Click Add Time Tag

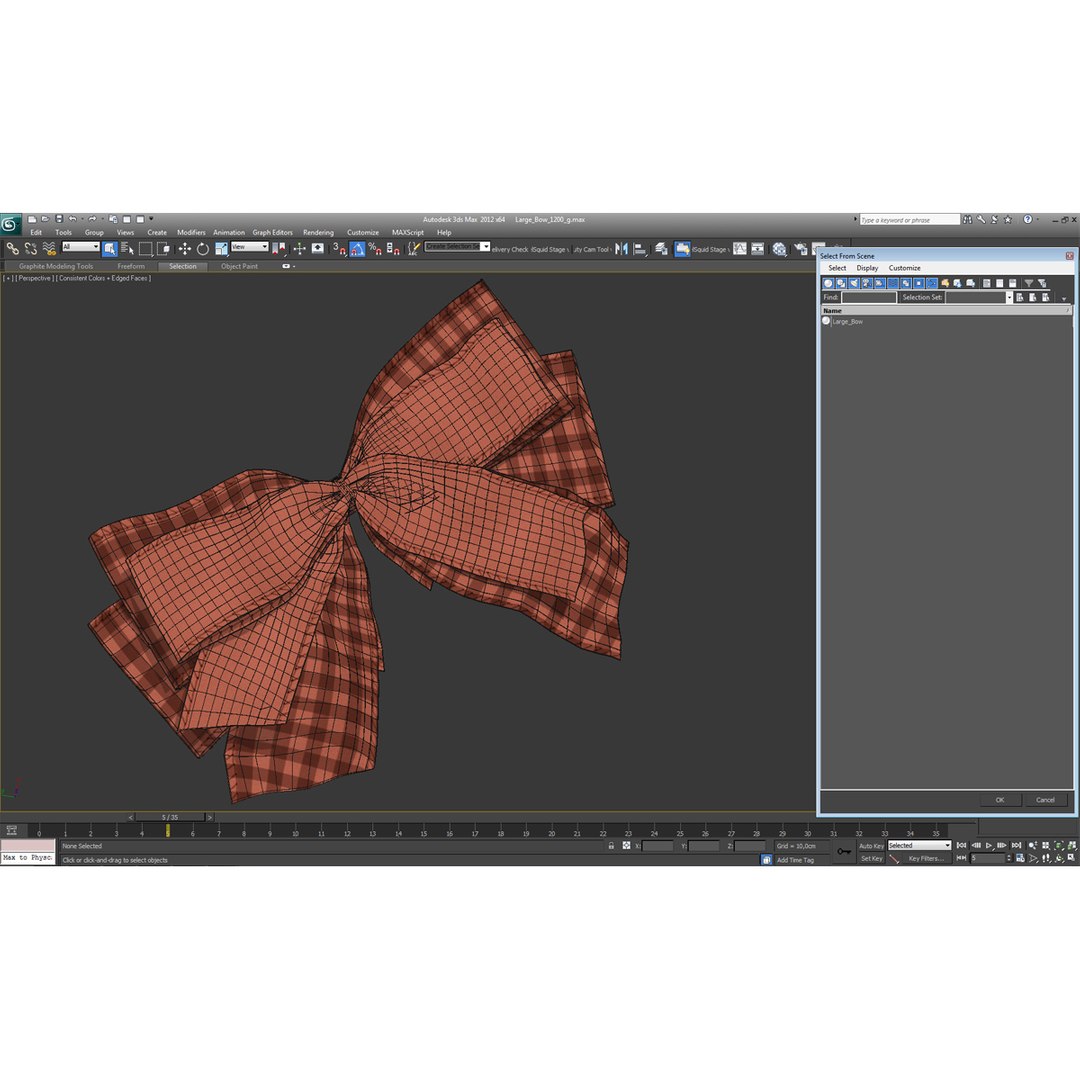click(x=796, y=860)
